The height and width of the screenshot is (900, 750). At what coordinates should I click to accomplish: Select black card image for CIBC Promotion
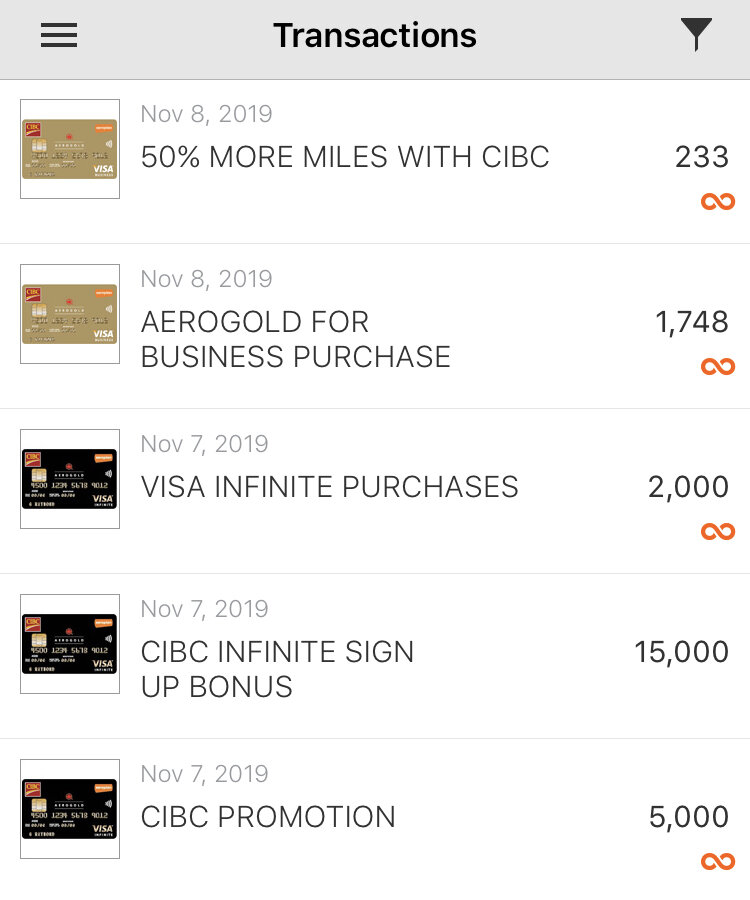(x=70, y=809)
